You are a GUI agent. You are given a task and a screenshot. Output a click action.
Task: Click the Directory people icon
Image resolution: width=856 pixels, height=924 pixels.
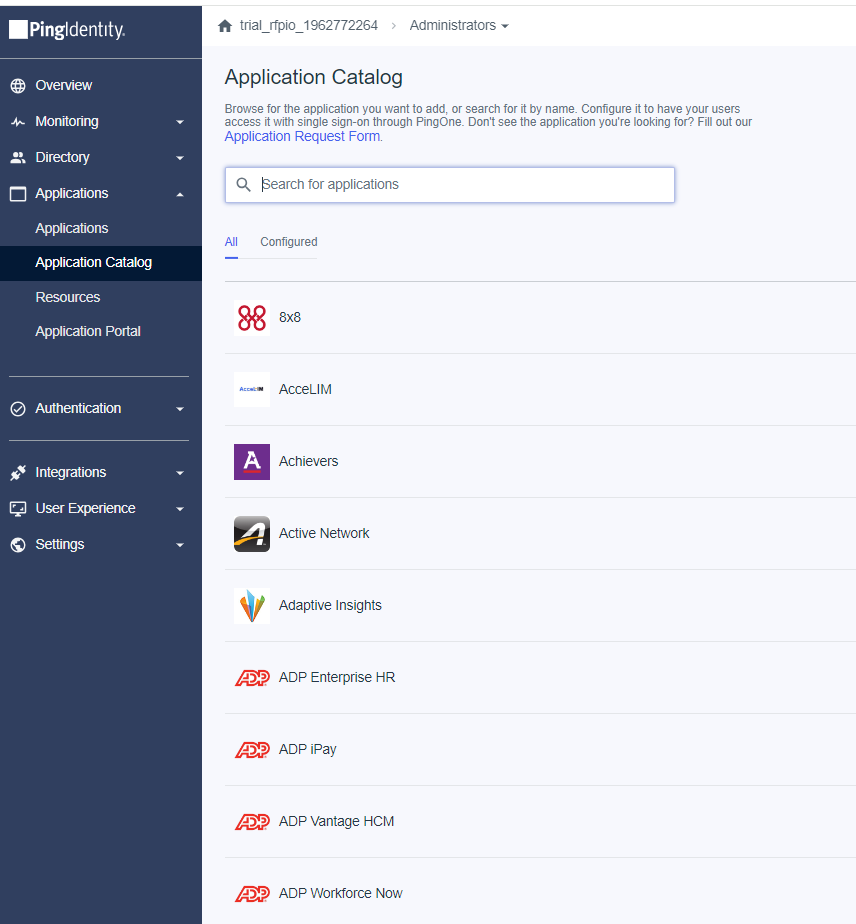pyautogui.click(x=18, y=157)
